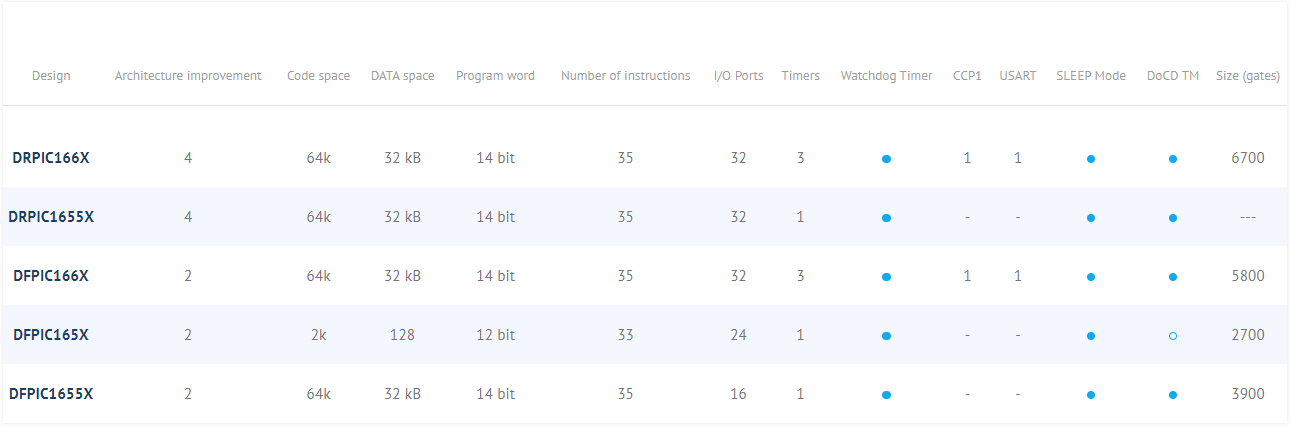The width and height of the screenshot is (1291, 427).
Task: Click the Architecture improvement column header
Action: [x=188, y=76]
